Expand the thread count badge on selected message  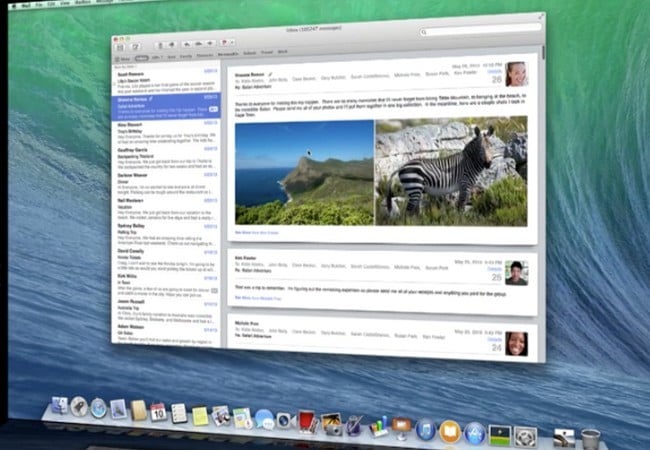point(213,109)
